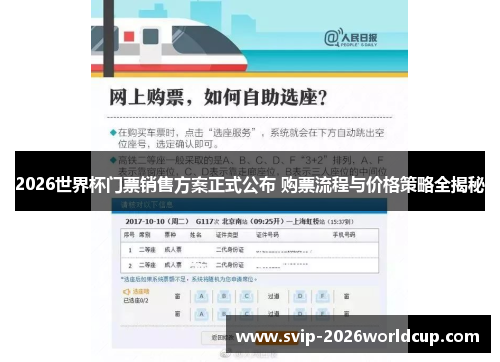This screenshot has height=362, width=500.
Task: Click the 选座服务 instruction paragraph
Action: coord(247,138)
